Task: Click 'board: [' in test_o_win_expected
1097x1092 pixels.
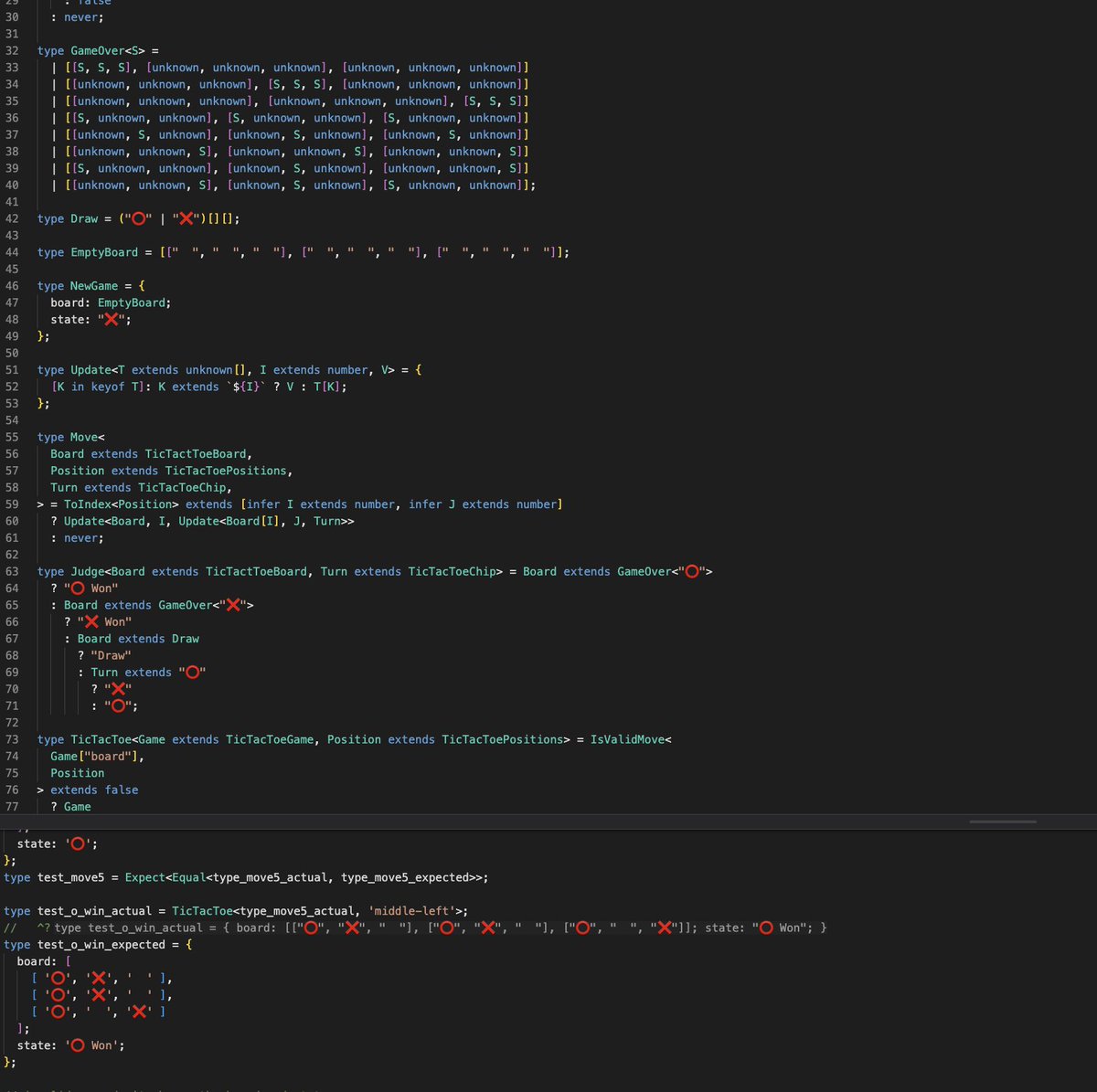Action: 44,961
